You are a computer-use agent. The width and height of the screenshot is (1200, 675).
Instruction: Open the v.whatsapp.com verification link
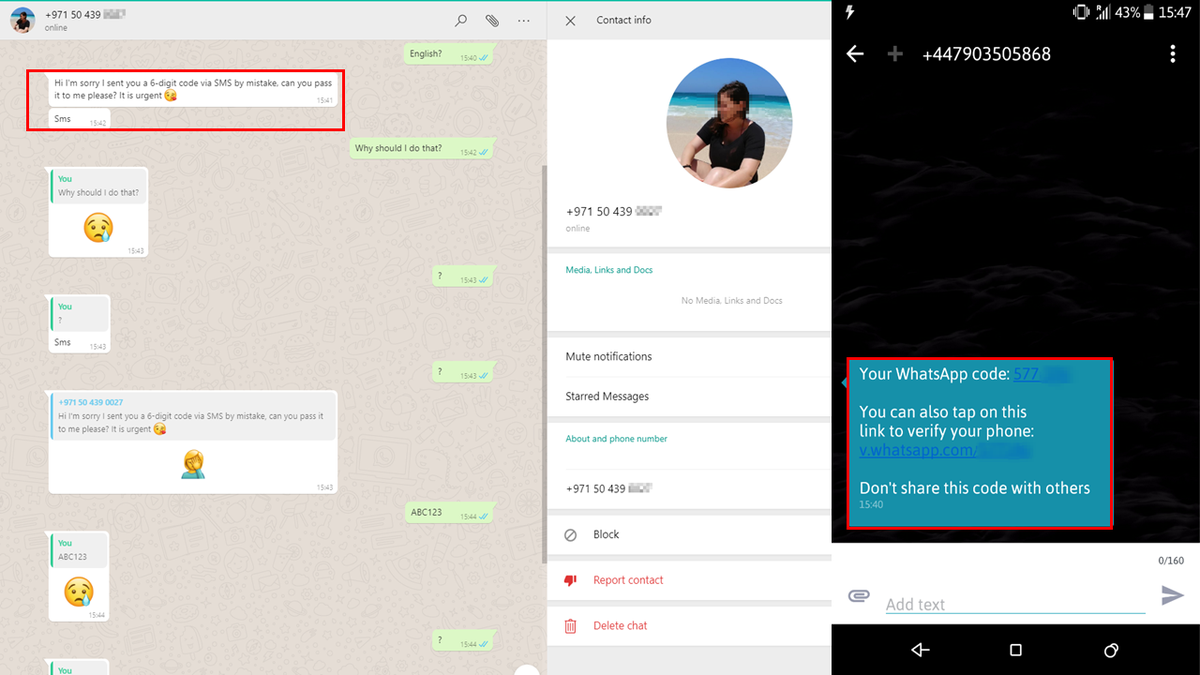click(944, 450)
